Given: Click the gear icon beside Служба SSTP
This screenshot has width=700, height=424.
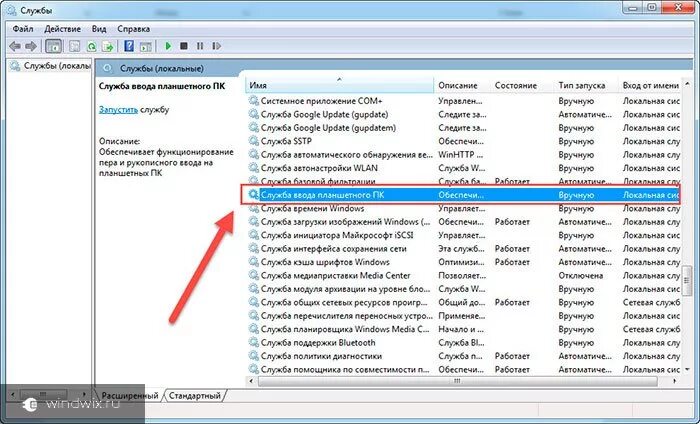Looking at the screenshot, I should (x=254, y=141).
